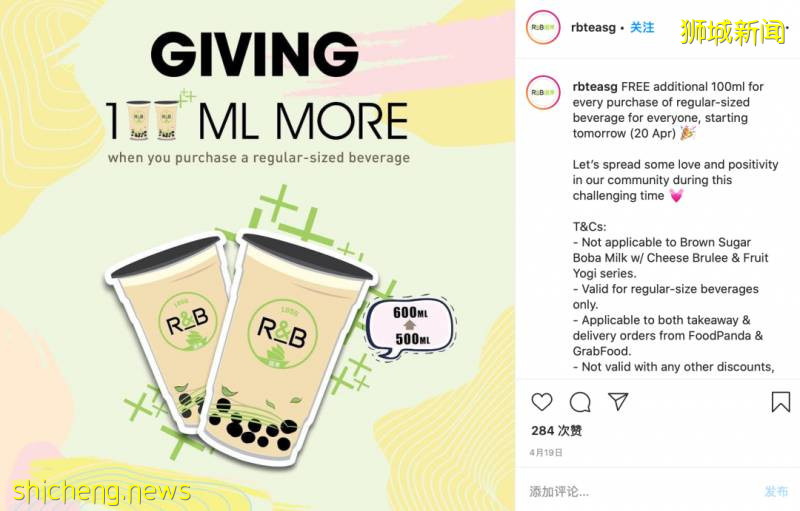Screen dimensions: 800x511
Task: Open rbteasg profile picture in the header
Action: point(543,27)
